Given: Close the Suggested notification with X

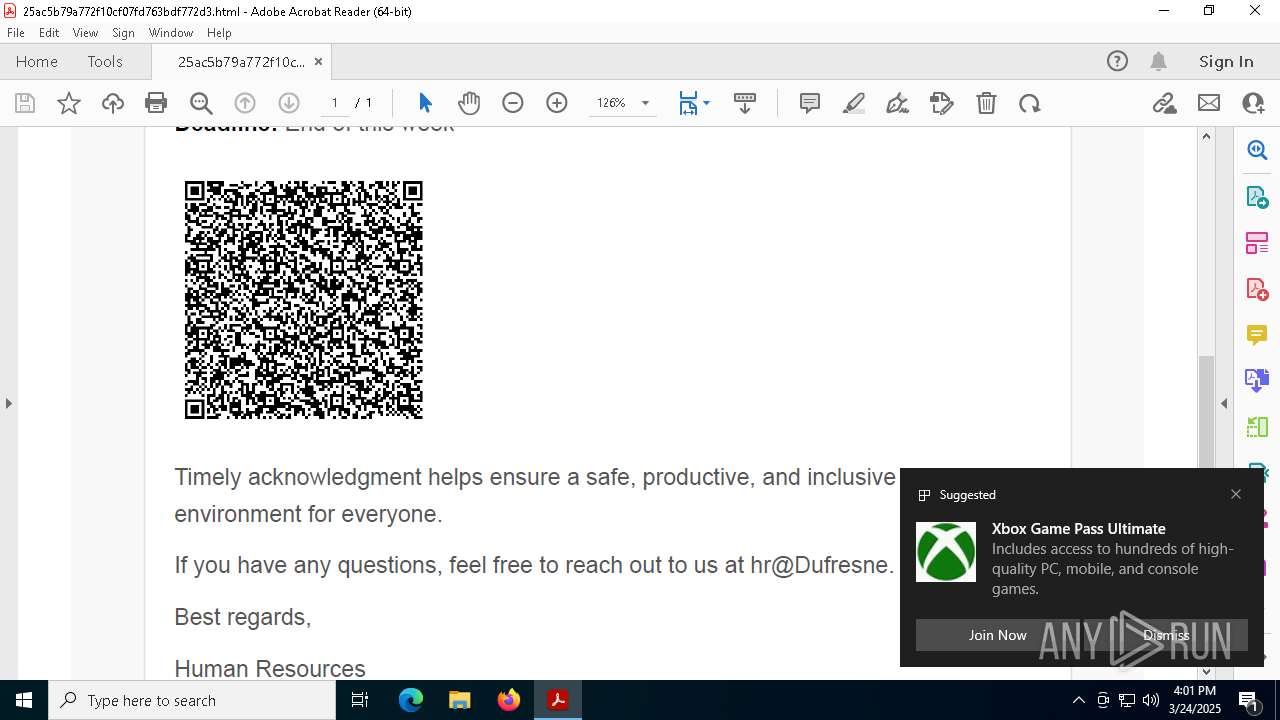Looking at the screenshot, I should (1236, 494).
